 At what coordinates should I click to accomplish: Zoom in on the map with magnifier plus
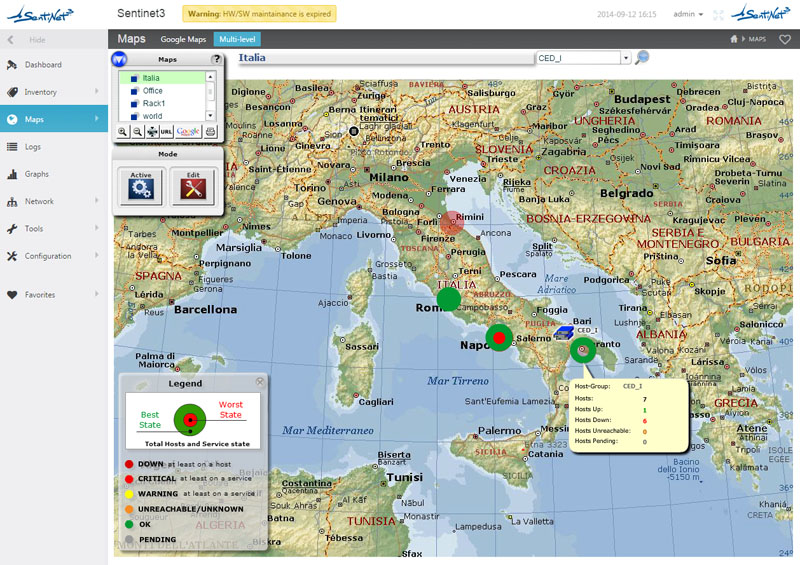click(122, 132)
